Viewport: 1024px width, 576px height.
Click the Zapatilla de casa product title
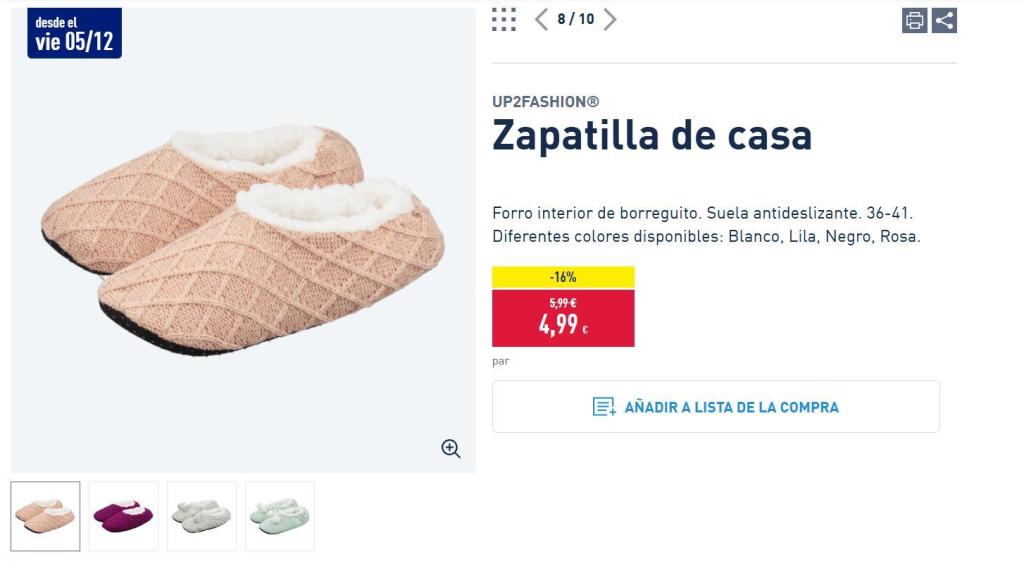pyautogui.click(x=651, y=134)
